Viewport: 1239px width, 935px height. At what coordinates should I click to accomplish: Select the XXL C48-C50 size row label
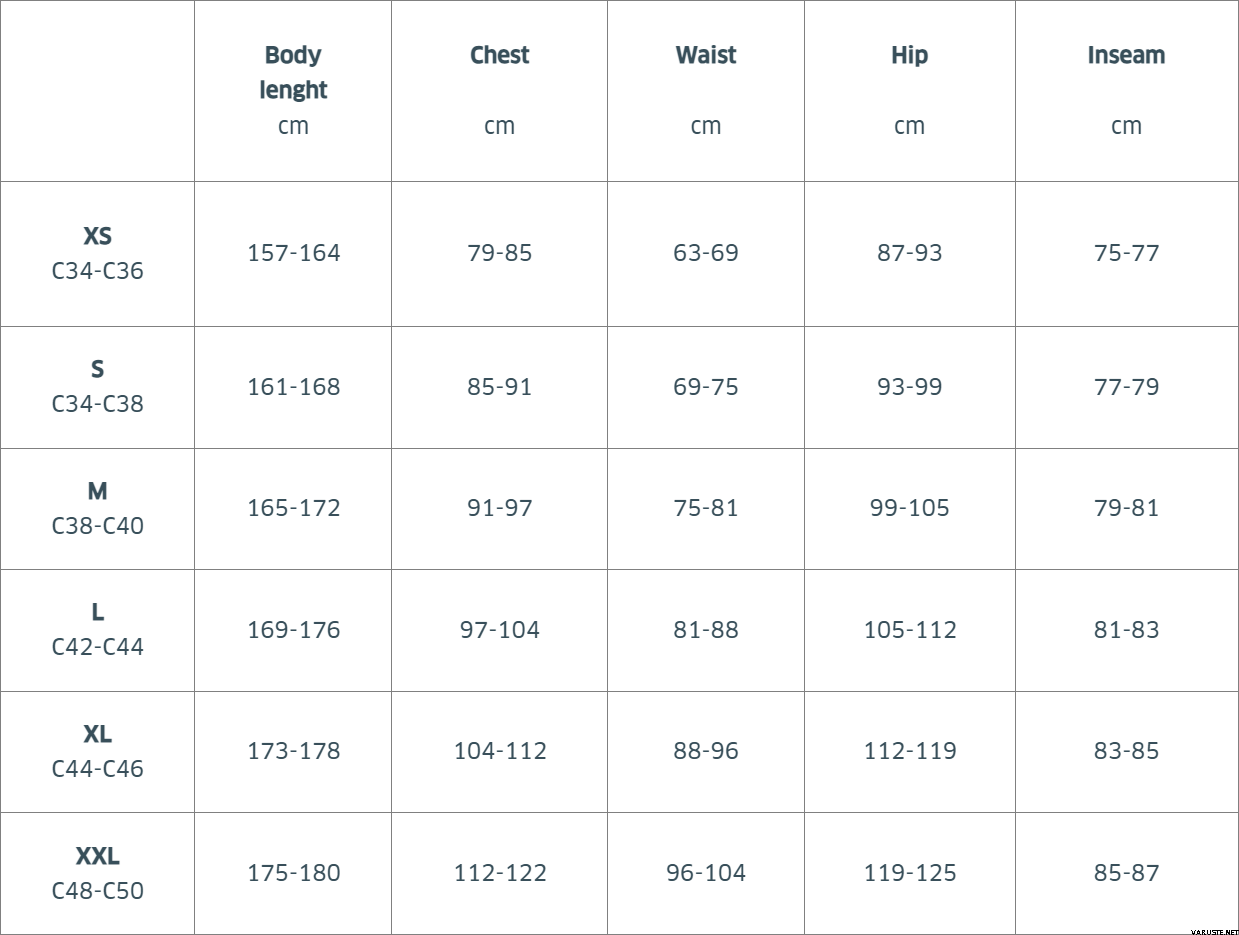(x=97, y=873)
